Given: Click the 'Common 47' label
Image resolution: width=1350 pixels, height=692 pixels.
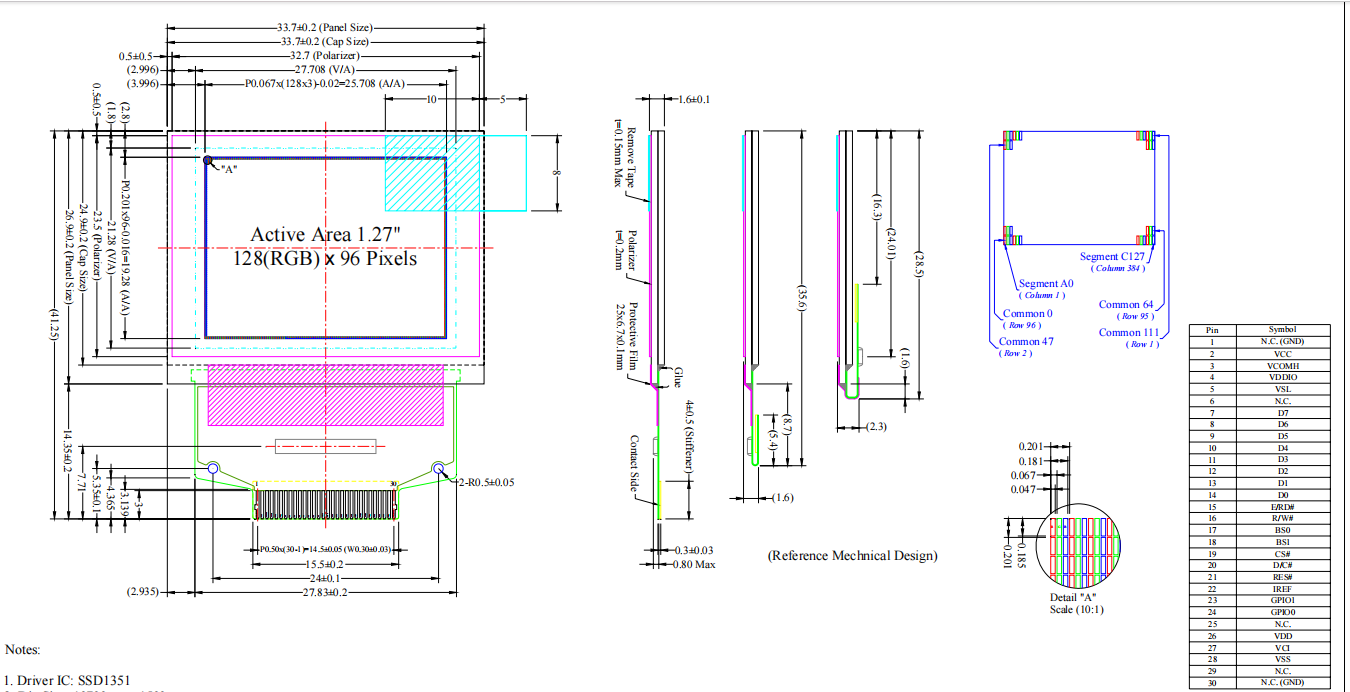Looking at the screenshot, I should (1026, 342).
